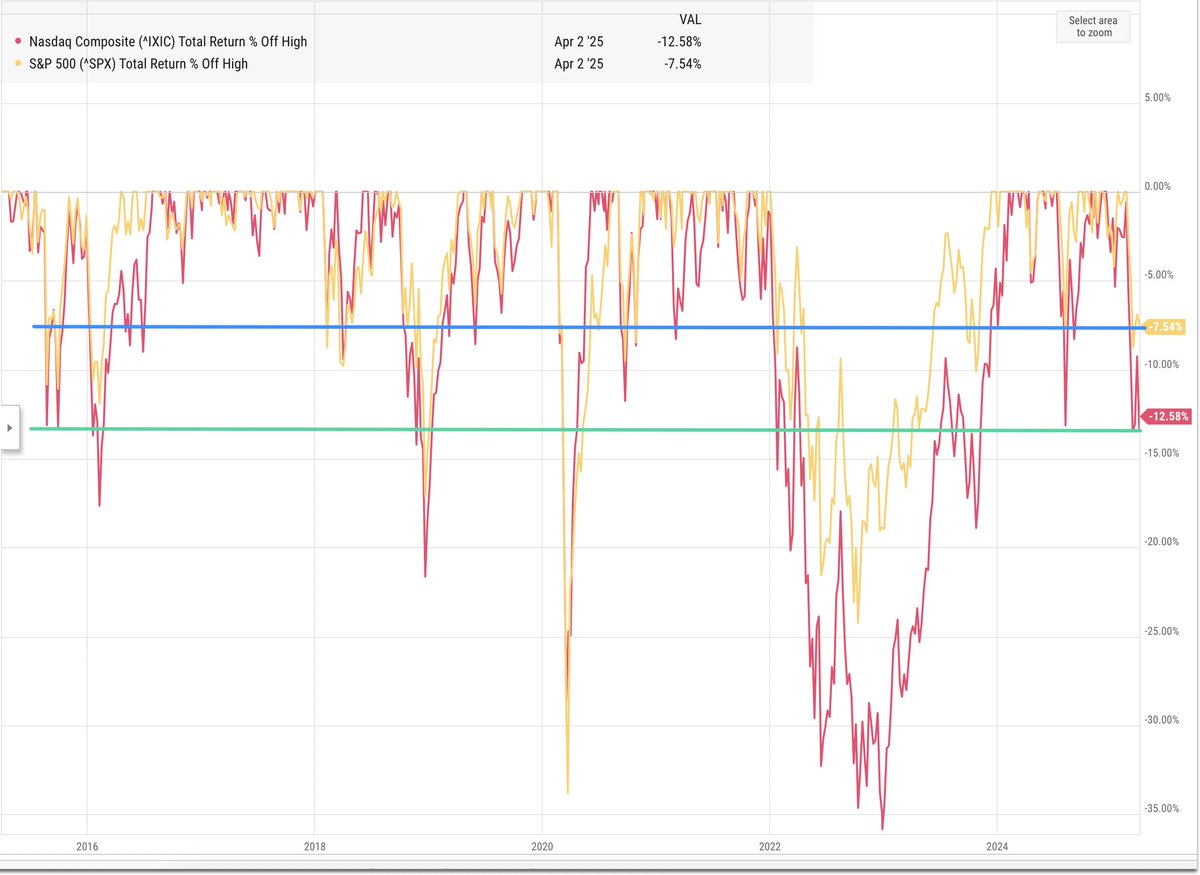This screenshot has width=1200, height=875.
Task: Select S&P 500 (^SPX) legend label
Action: click(x=139, y=64)
